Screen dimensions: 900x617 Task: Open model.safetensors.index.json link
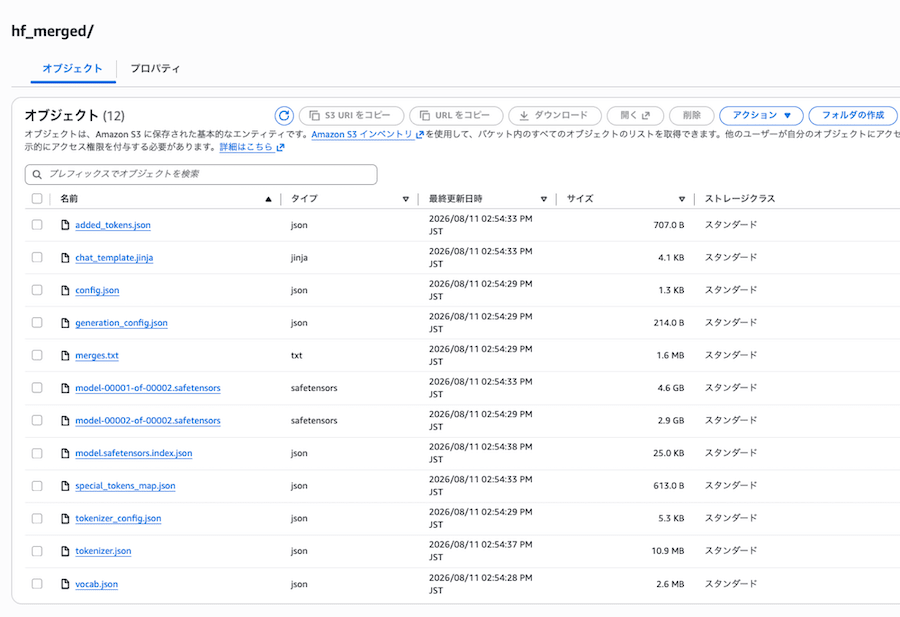(134, 453)
